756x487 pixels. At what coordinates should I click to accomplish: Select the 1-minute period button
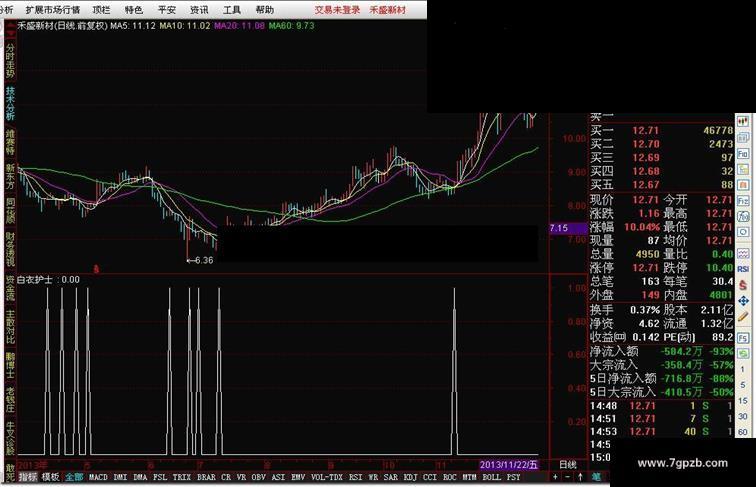point(743,369)
